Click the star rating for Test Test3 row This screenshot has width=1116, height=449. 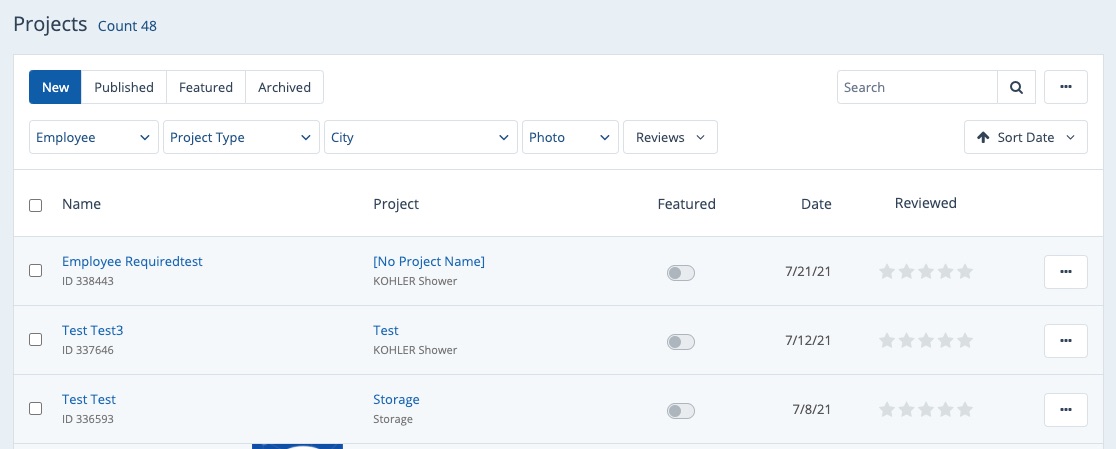tap(925, 341)
